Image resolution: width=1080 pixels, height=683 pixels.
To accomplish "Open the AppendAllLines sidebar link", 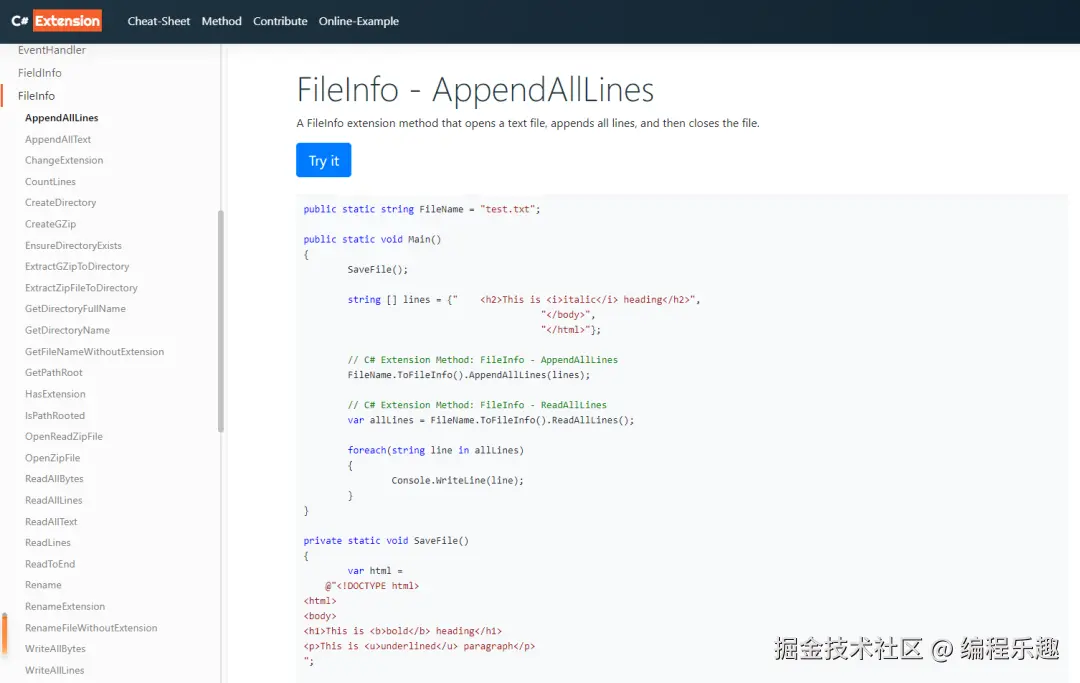I will (61, 118).
